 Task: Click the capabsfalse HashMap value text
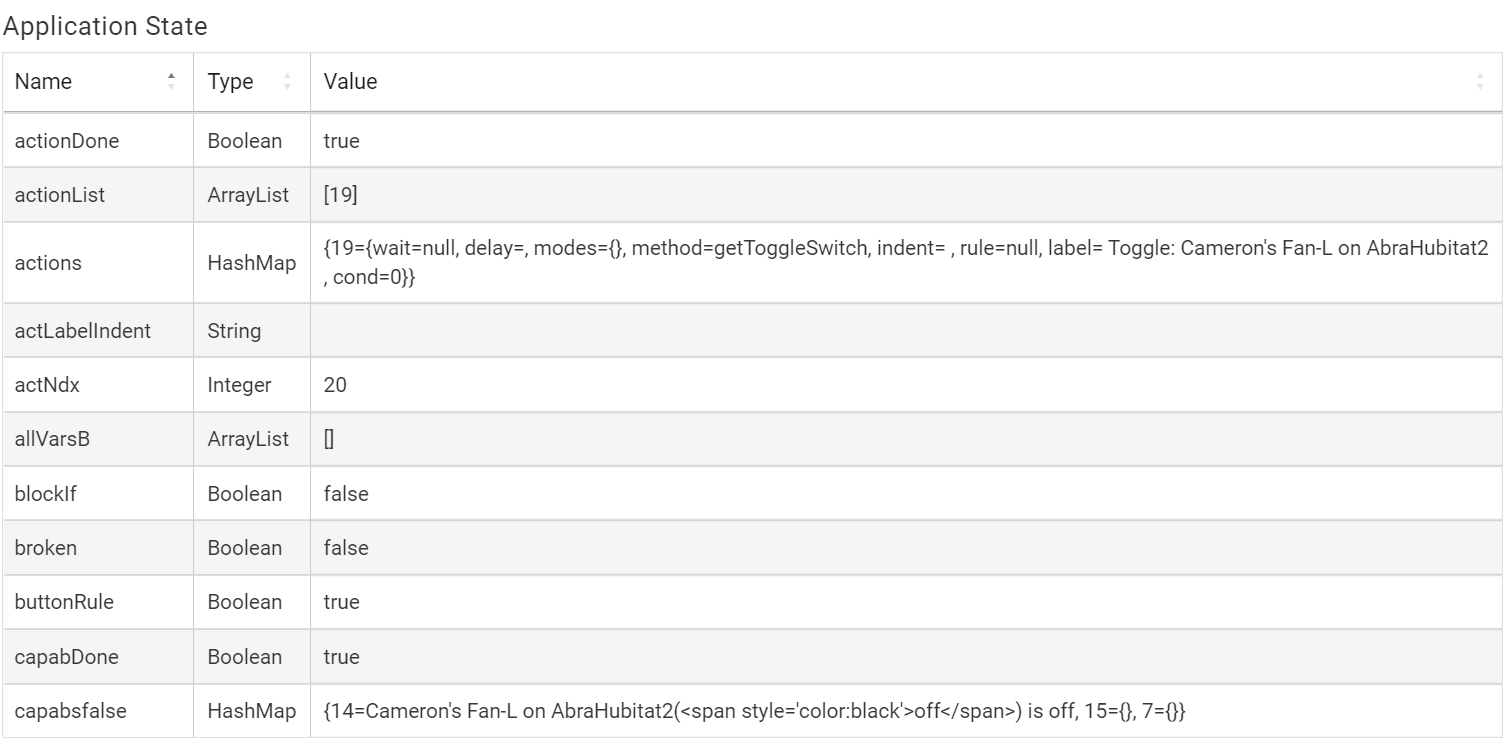pos(755,711)
